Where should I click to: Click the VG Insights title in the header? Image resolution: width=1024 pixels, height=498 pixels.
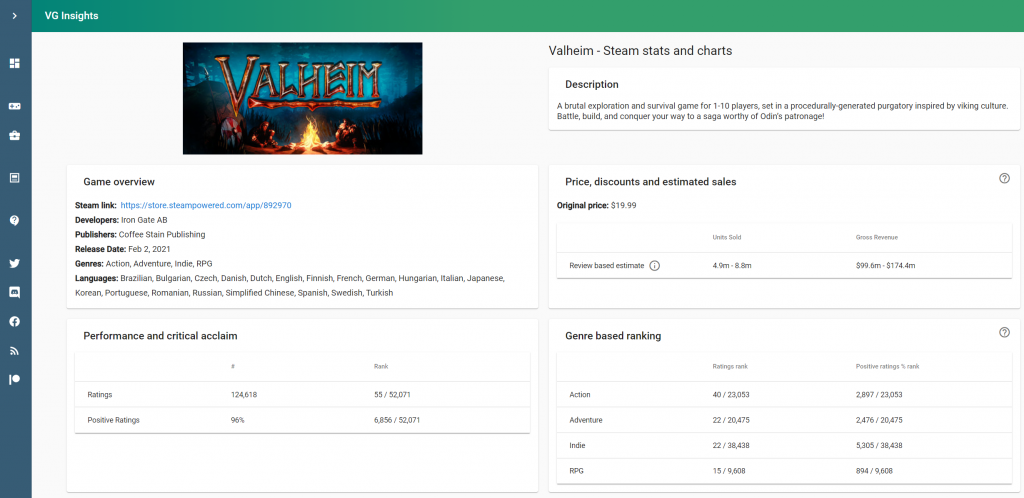(72, 16)
